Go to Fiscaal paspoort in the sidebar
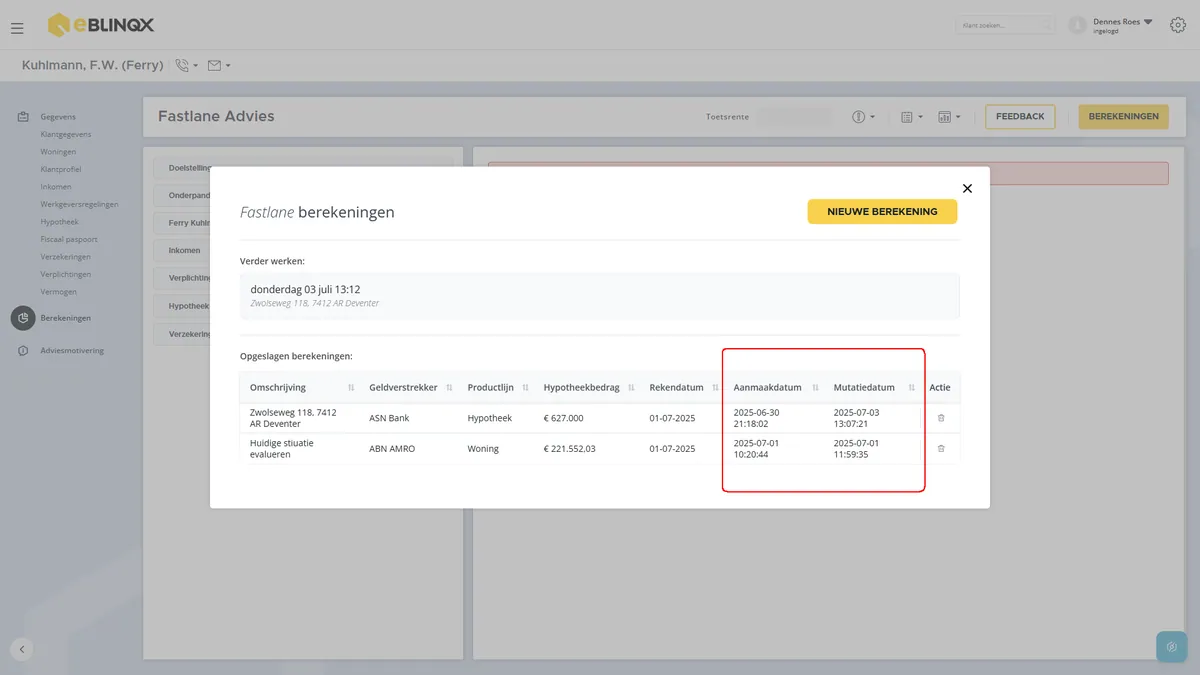1200x675 pixels. [x=69, y=239]
